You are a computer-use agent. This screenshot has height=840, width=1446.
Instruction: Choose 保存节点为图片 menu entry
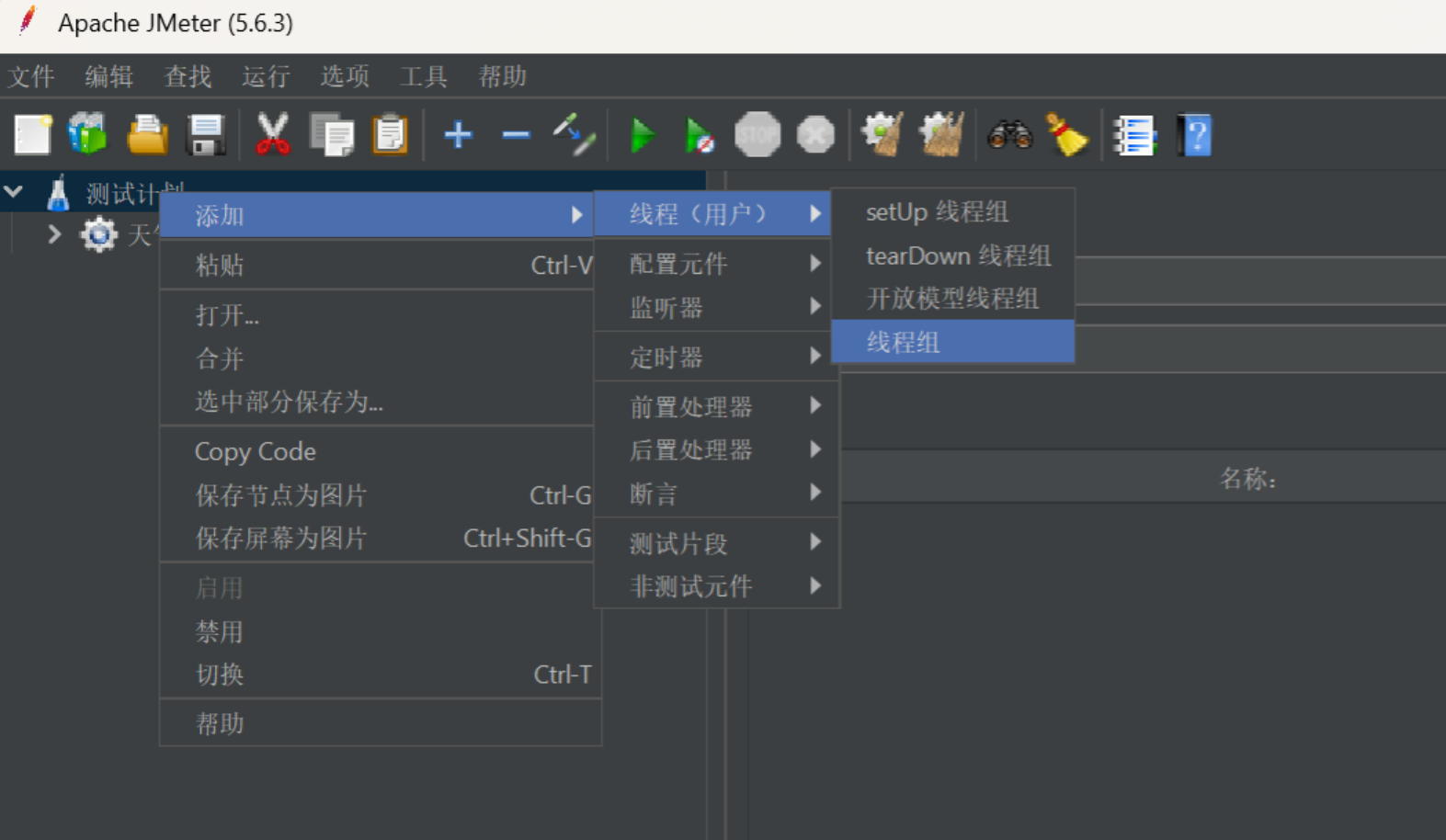tap(377, 495)
